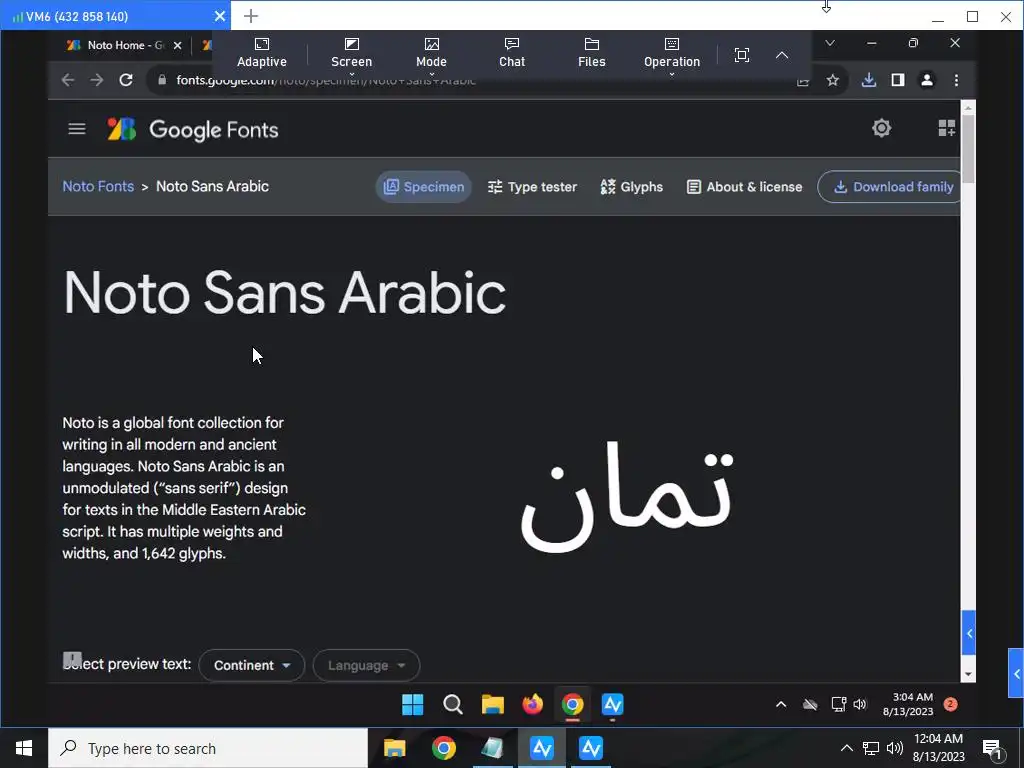Show hidden icons in the local tray
This screenshot has height=768, width=1024.
(846, 748)
